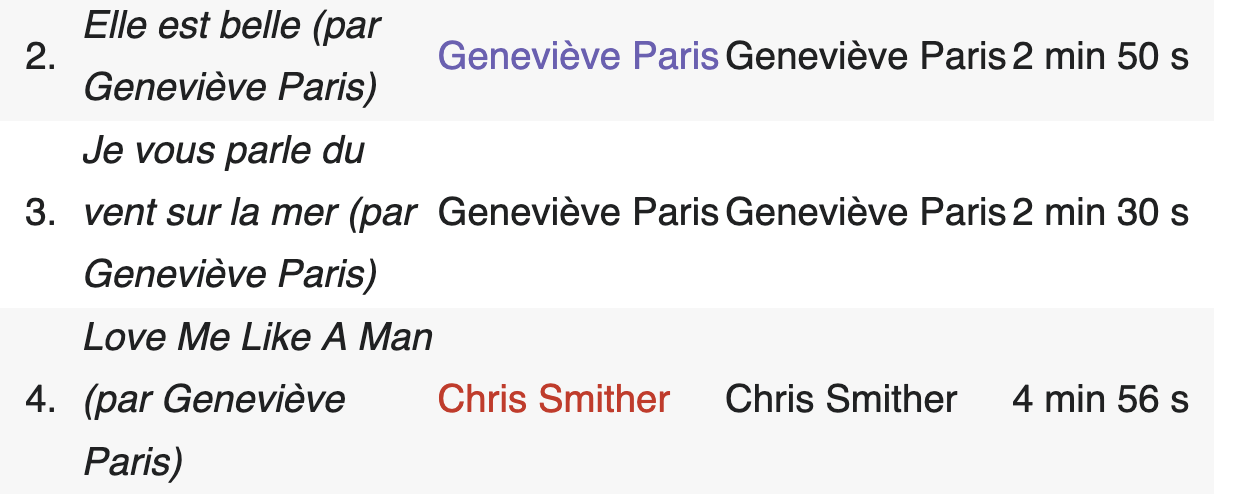Screen dimensions: 1248x494
Task: Click the duration '2 min 50 s'
Action: 1100,57
